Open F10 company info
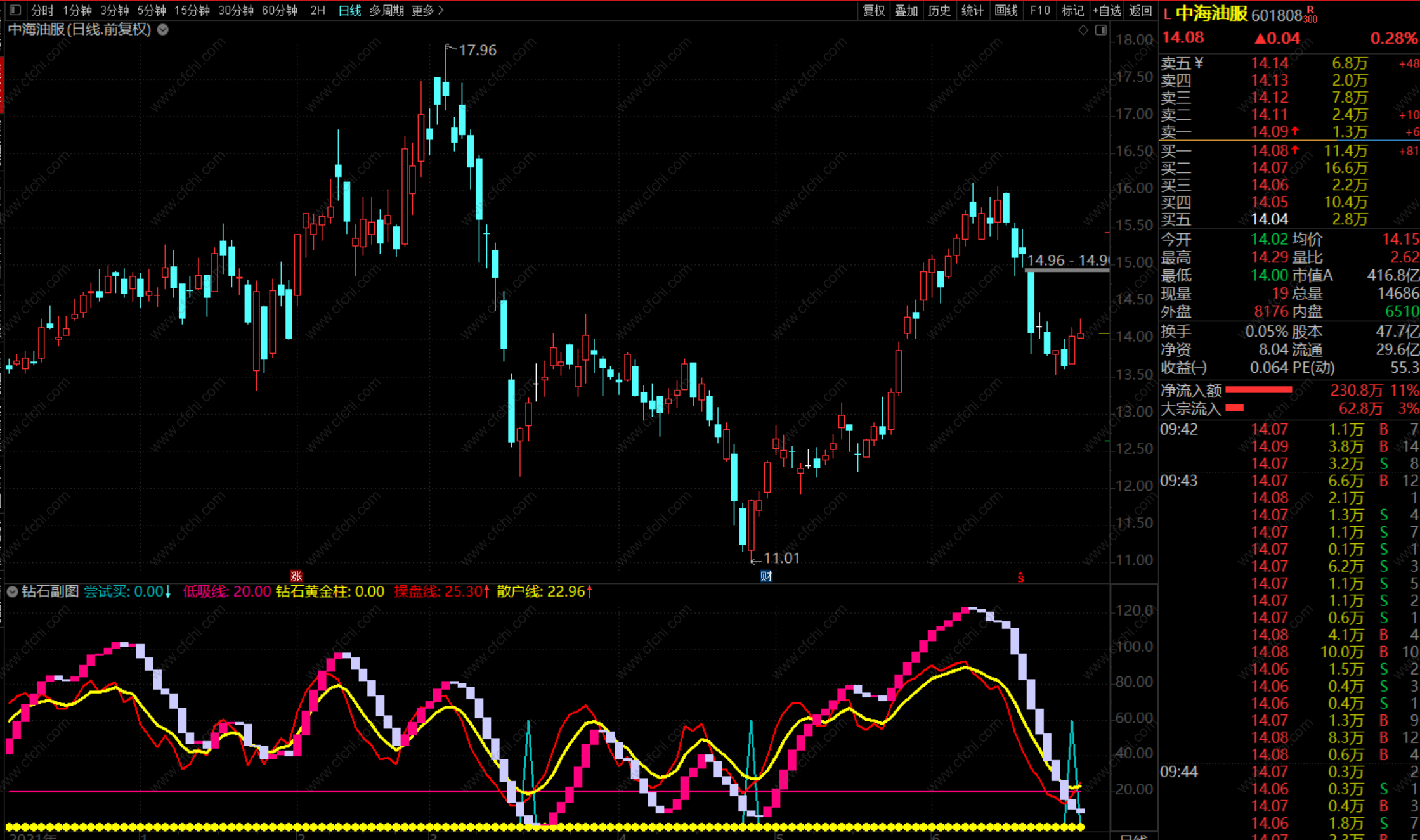 (1040, 10)
